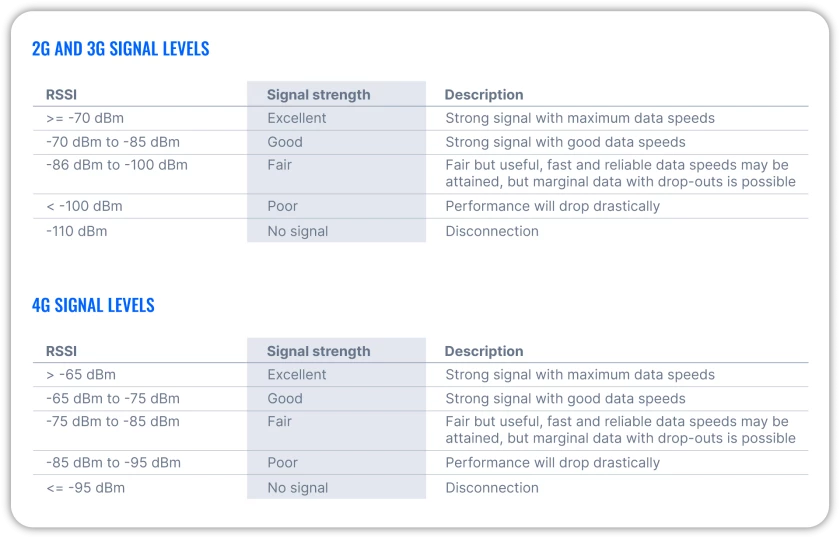
Task: Click the "4G SIGNAL LEVELS" heading
Action: click(93, 305)
